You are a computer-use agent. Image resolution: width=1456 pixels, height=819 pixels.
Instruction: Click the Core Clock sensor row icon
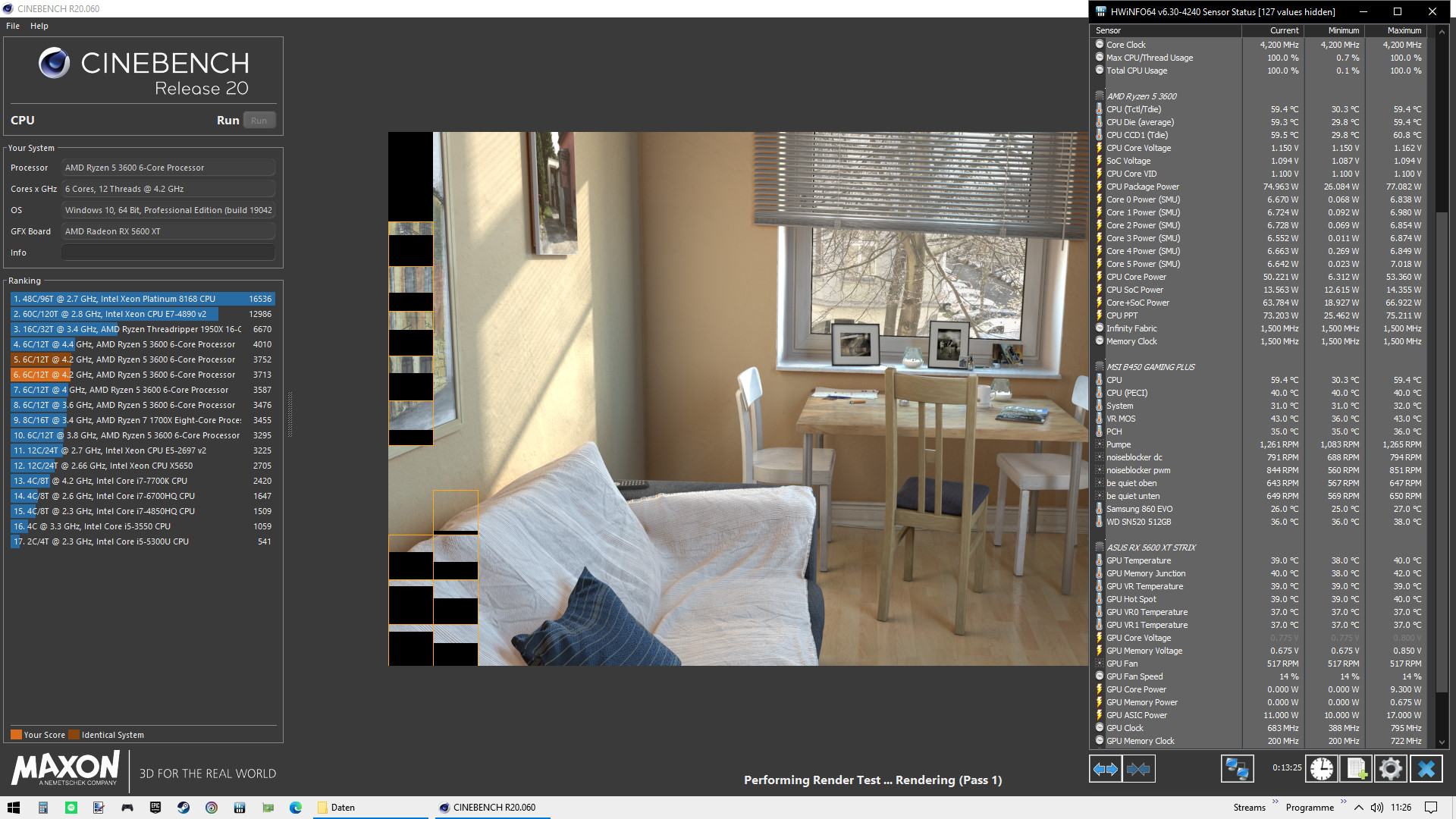point(1099,45)
